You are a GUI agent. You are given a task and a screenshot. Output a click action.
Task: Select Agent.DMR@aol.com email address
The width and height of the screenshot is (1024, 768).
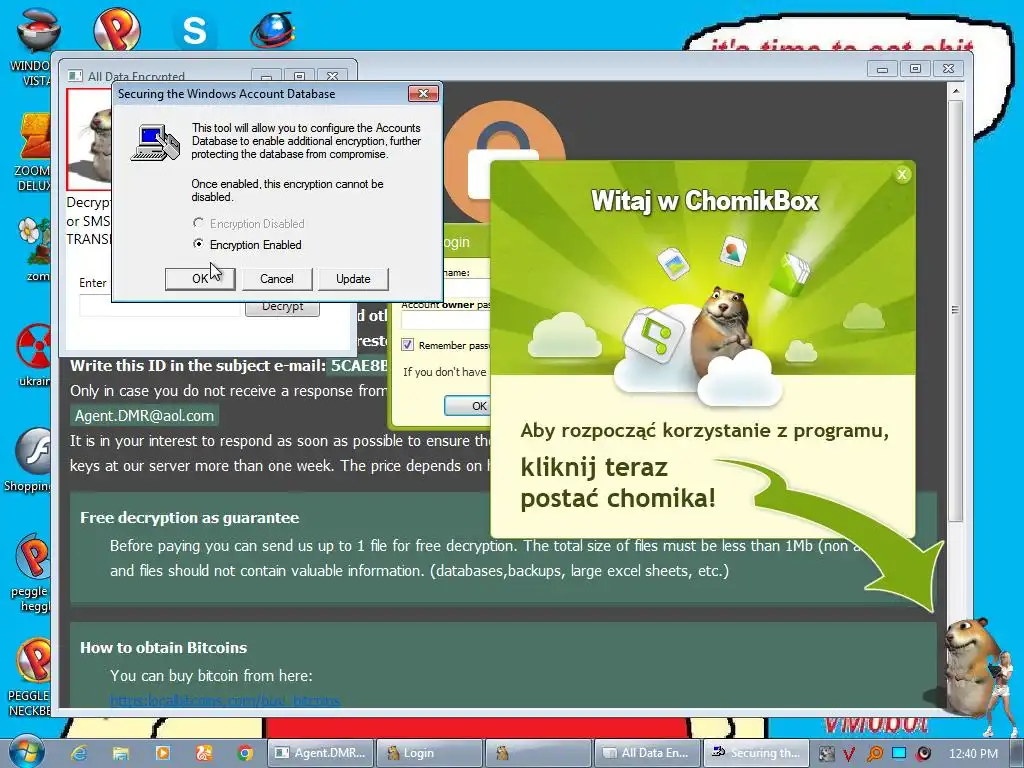(x=144, y=415)
